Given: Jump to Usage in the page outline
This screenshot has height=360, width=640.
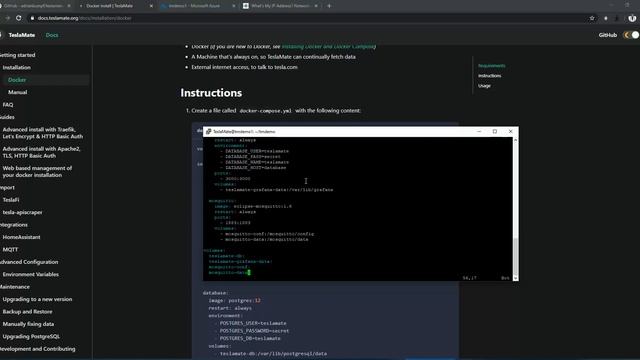Looking at the screenshot, I should pyautogui.click(x=484, y=86).
